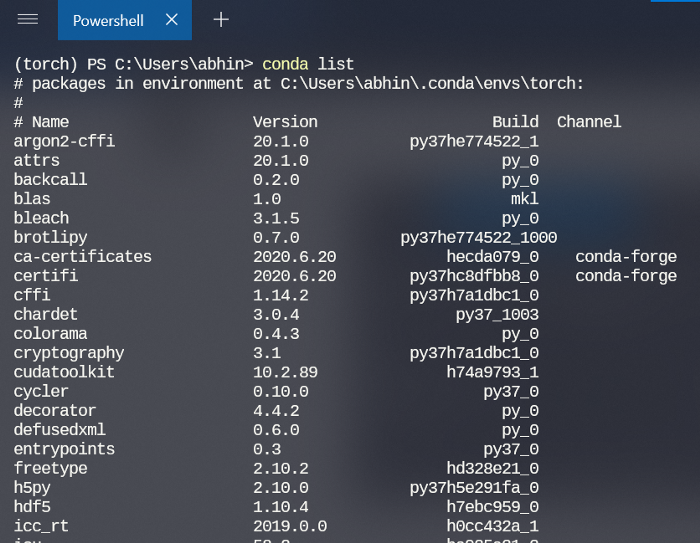700x543 pixels.
Task: Click build string py37he774522_1000
Action: coord(478,238)
